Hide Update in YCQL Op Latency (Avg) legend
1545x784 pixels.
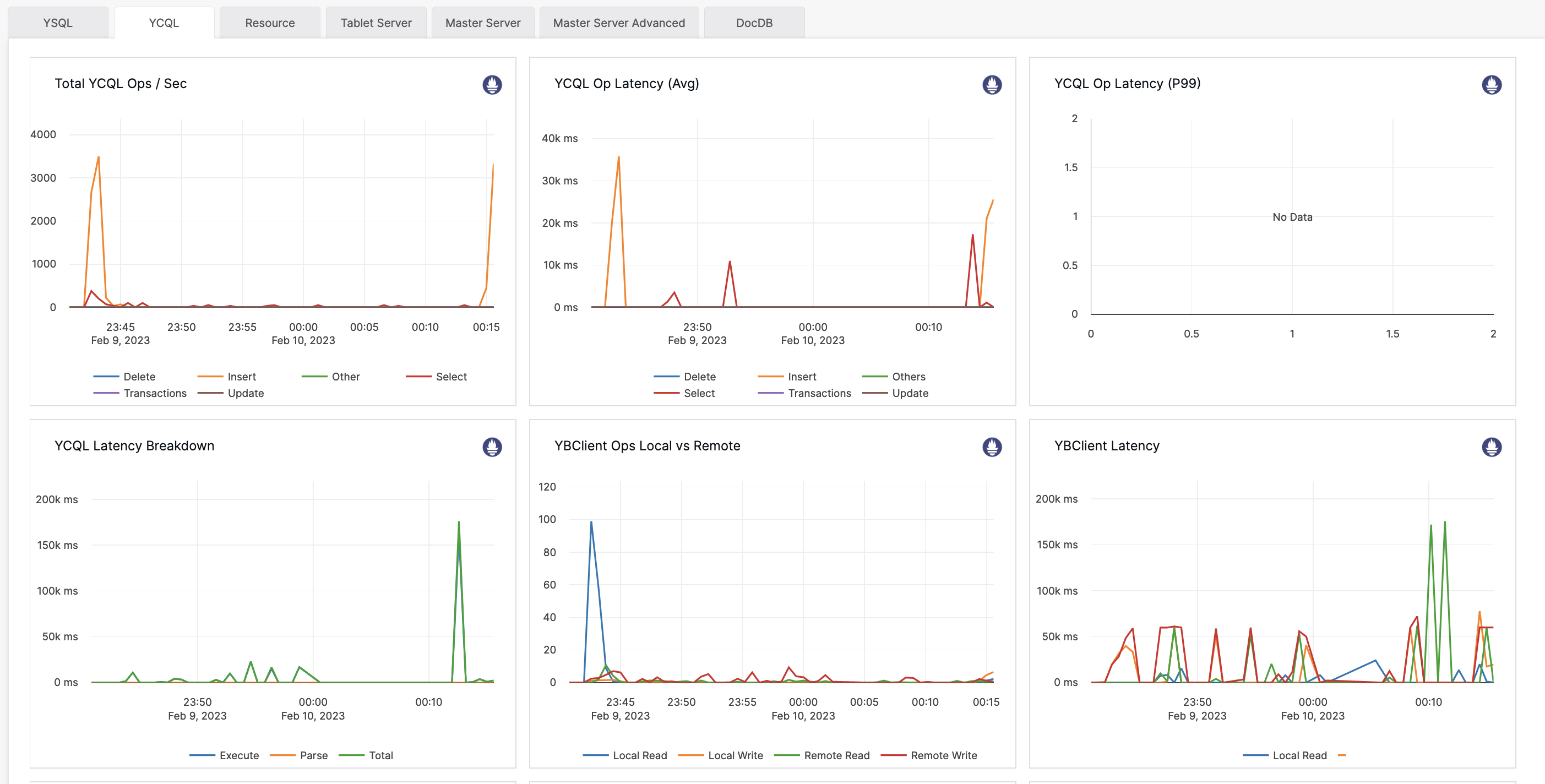coord(895,394)
